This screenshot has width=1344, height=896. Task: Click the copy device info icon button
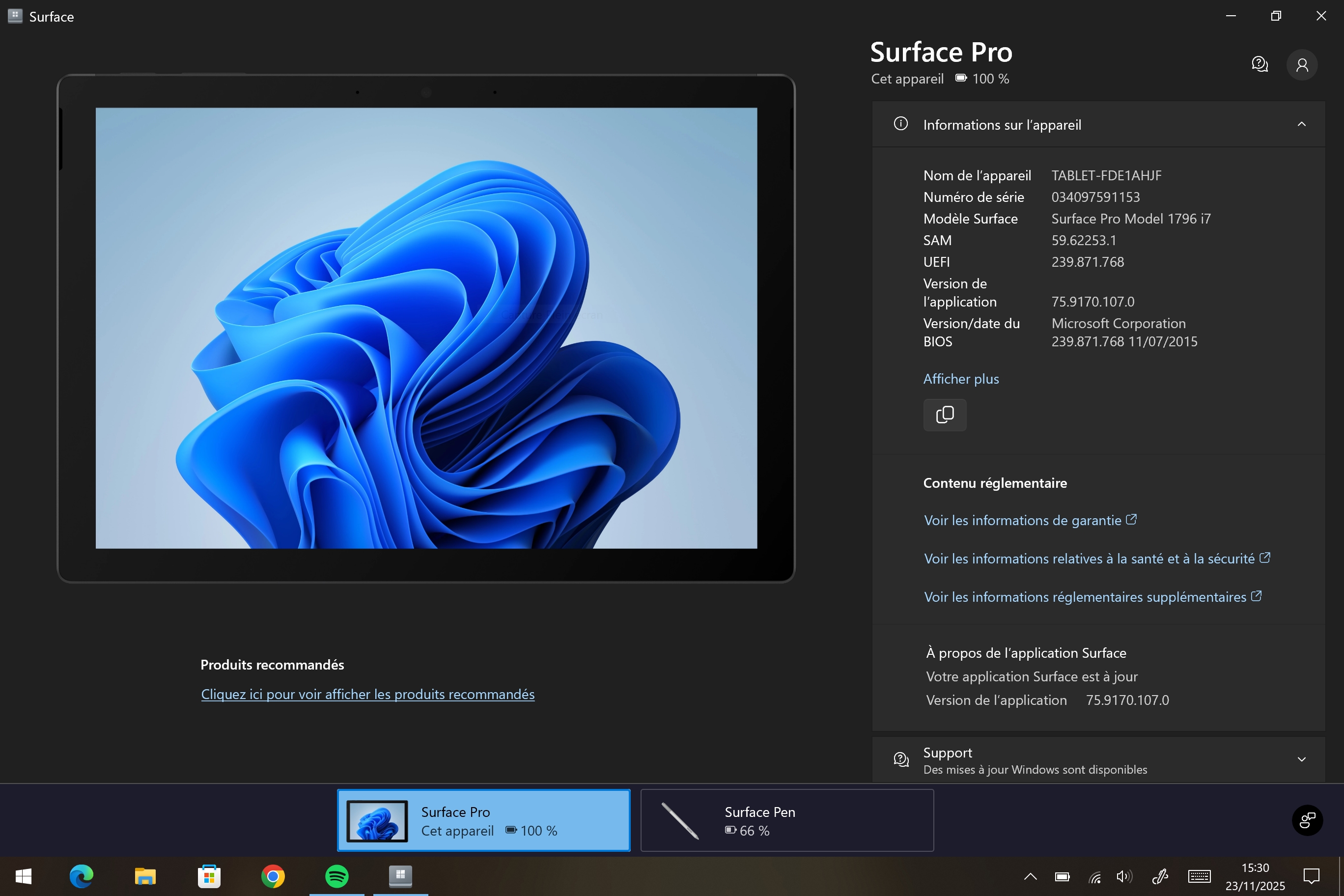click(945, 415)
